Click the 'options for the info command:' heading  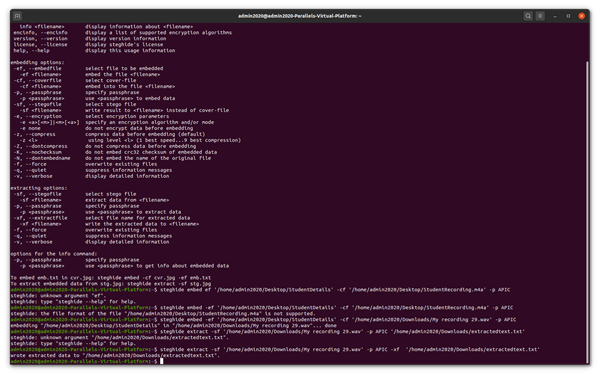pyautogui.click(x=54, y=254)
